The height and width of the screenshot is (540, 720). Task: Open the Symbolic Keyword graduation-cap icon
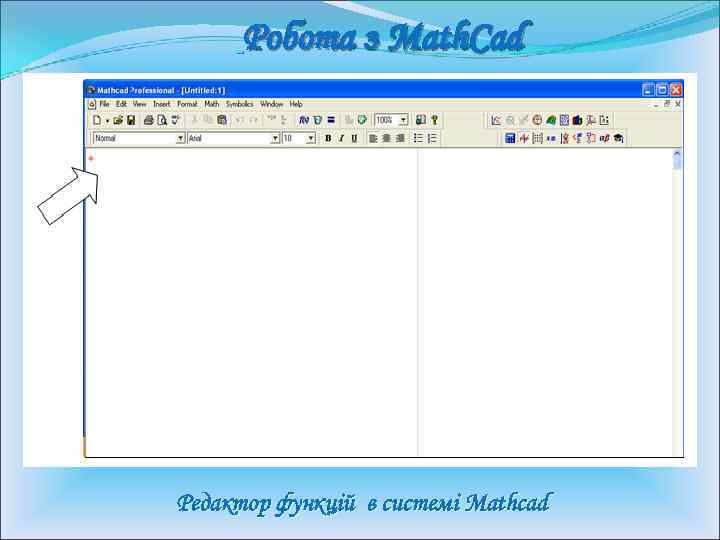point(618,138)
